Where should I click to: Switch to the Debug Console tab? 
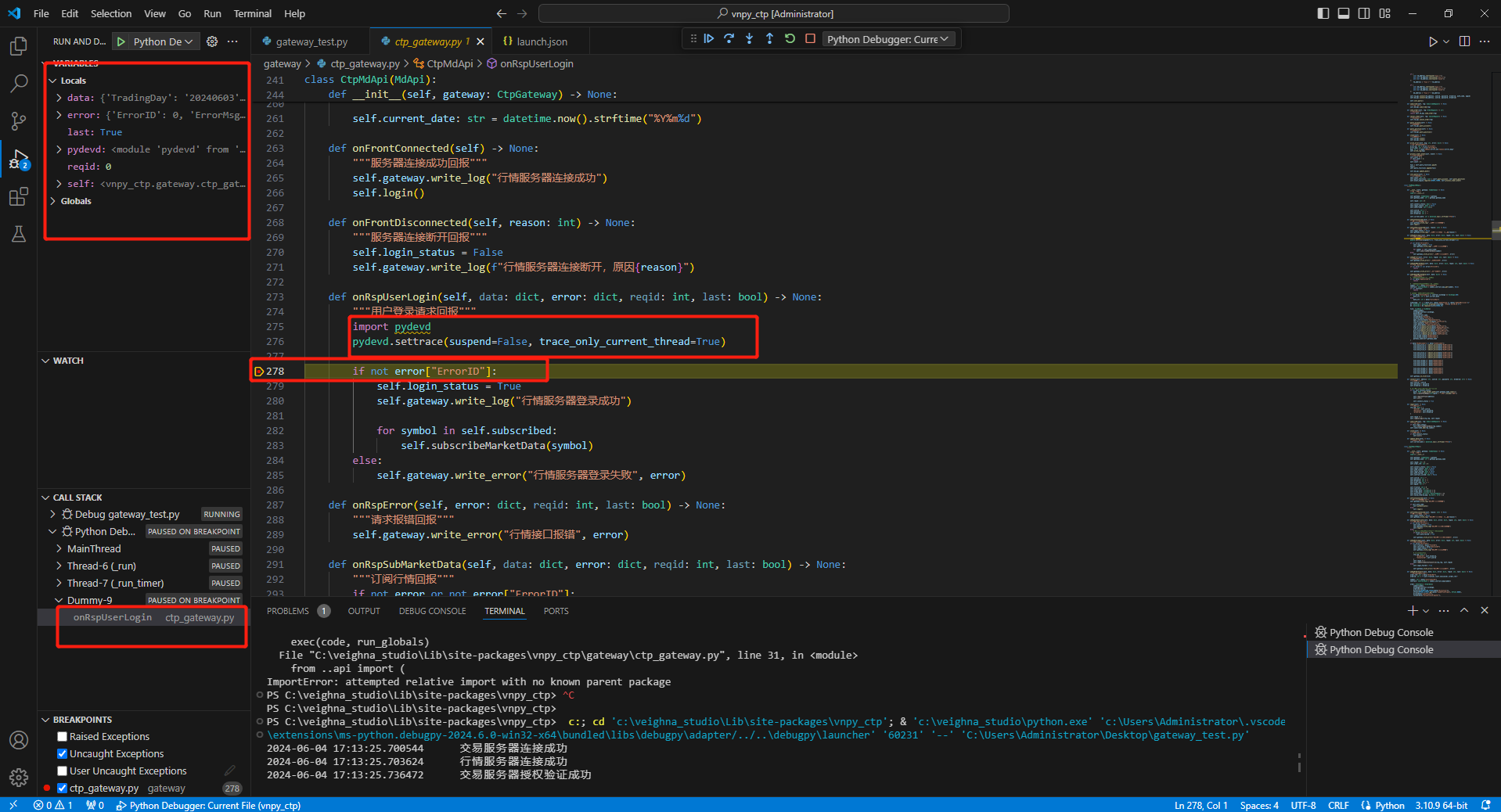(x=432, y=611)
